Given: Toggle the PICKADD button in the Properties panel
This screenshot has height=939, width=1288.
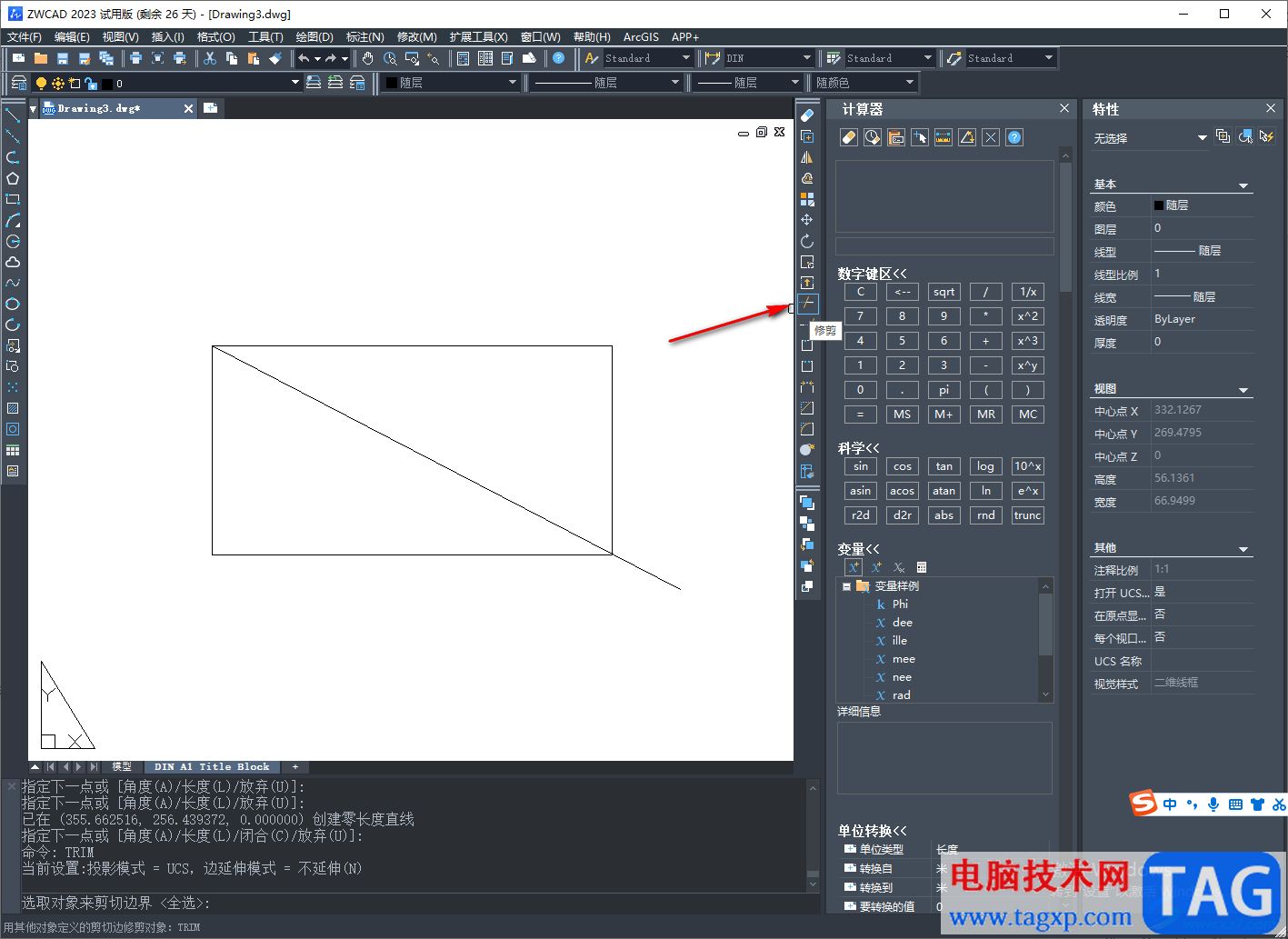Looking at the screenshot, I should pos(1223,136).
